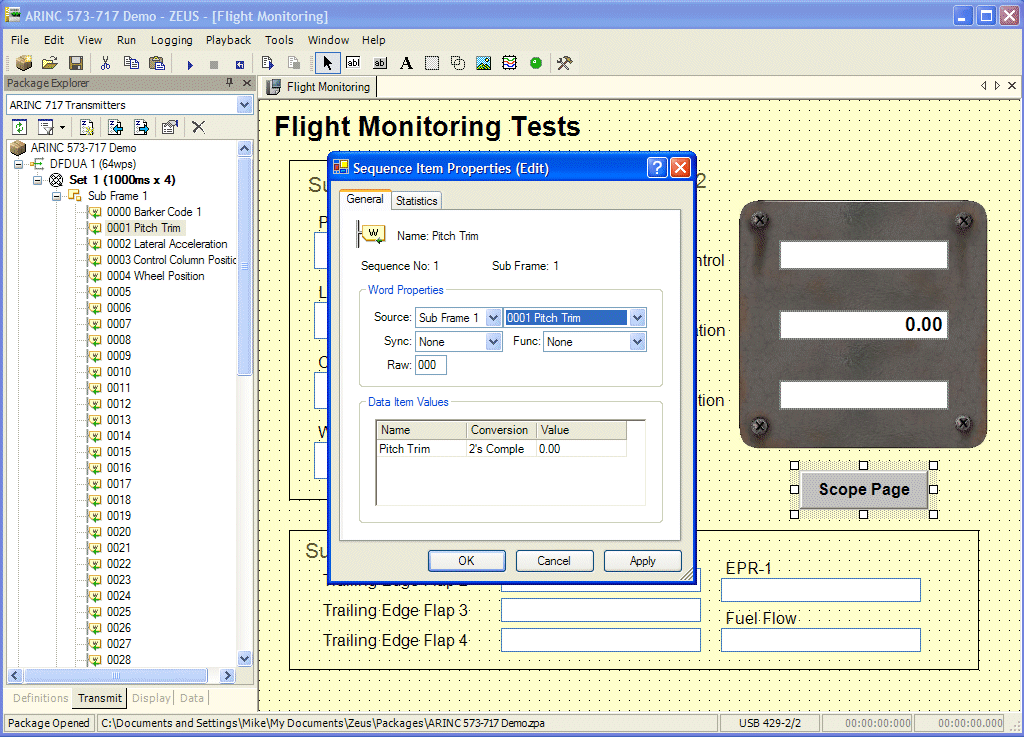Open a package with the folder icon

click(50, 63)
